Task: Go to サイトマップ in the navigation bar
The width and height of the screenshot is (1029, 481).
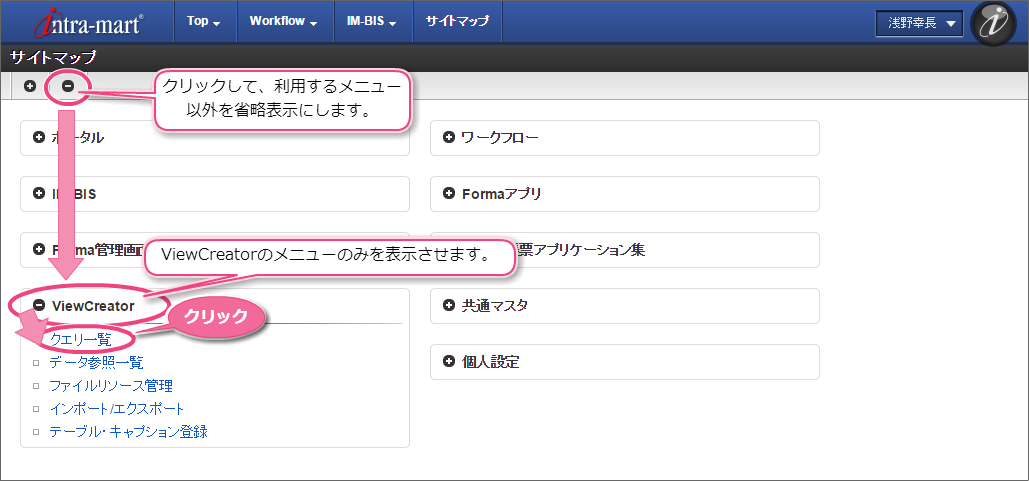Action: (x=457, y=21)
